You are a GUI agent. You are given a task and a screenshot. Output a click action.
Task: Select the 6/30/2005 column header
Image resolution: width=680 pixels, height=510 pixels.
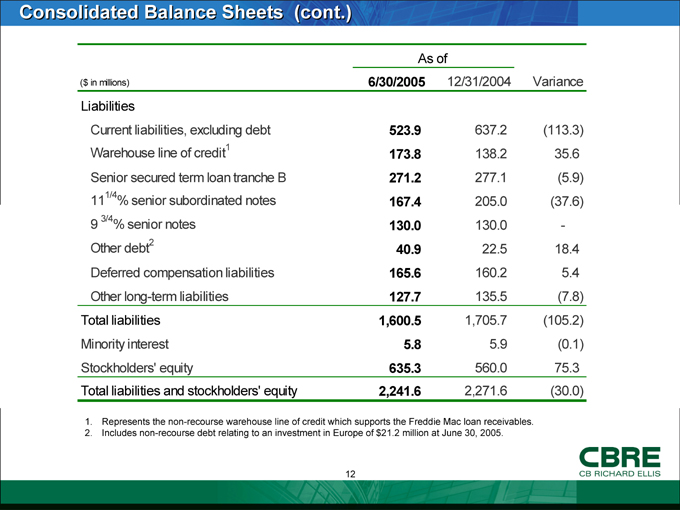(396, 80)
